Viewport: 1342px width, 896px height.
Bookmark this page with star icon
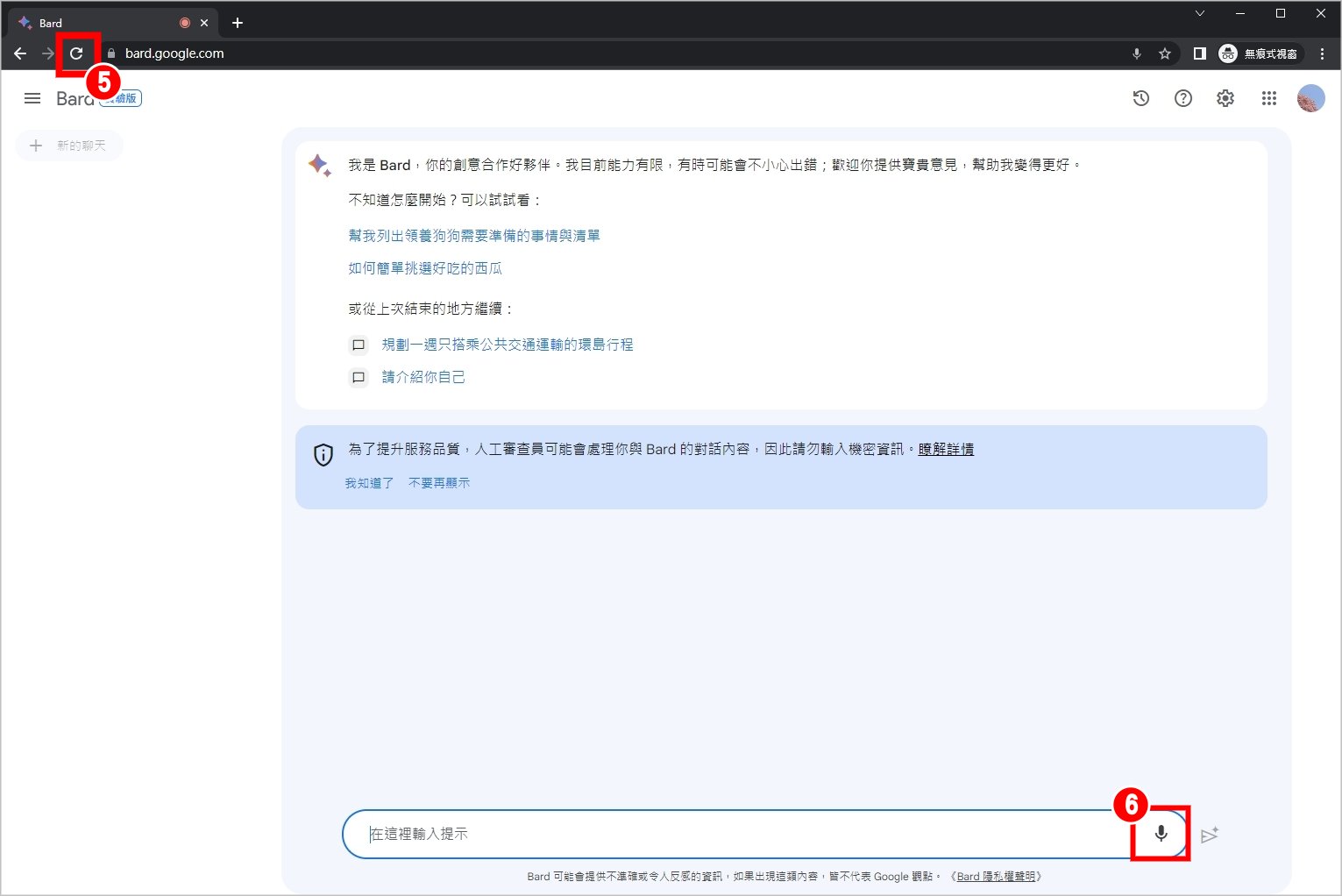pyautogui.click(x=1165, y=53)
